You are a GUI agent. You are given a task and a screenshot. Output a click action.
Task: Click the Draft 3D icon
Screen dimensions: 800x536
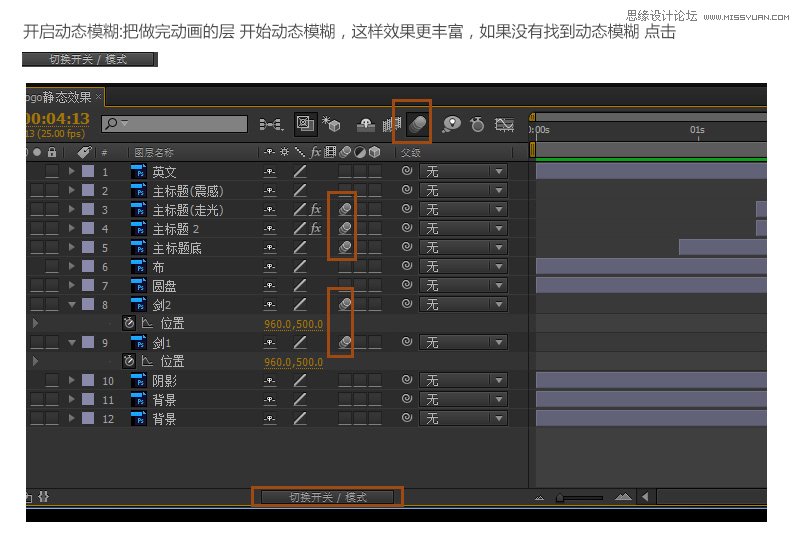click(331, 123)
